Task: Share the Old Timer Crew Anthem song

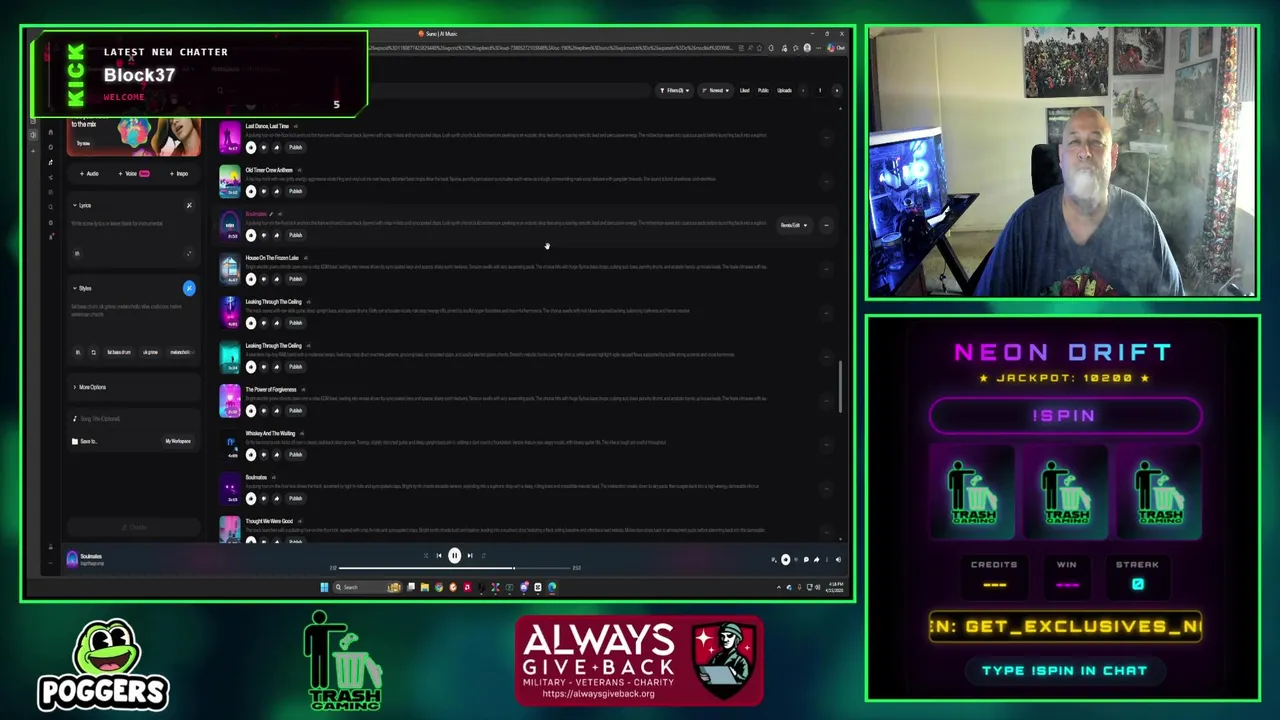Action: coord(276,191)
